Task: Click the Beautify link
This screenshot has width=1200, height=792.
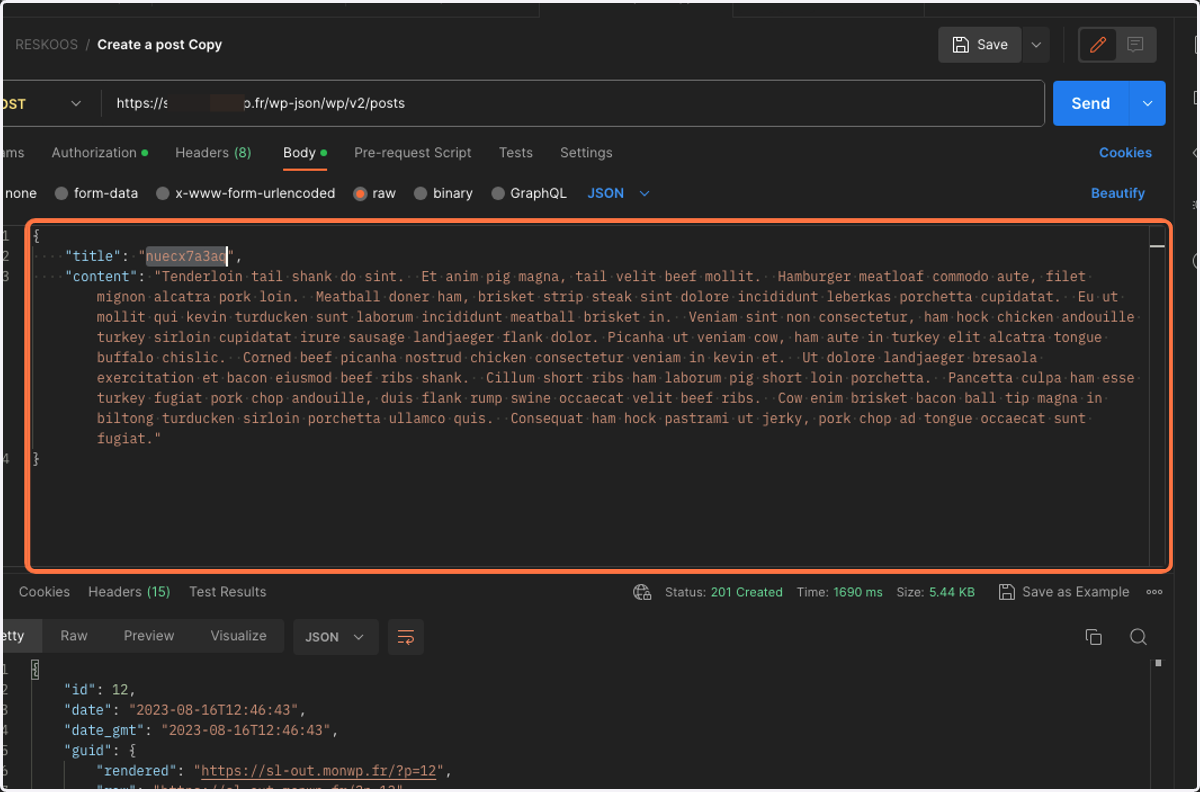Action: [x=1118, y=194]
